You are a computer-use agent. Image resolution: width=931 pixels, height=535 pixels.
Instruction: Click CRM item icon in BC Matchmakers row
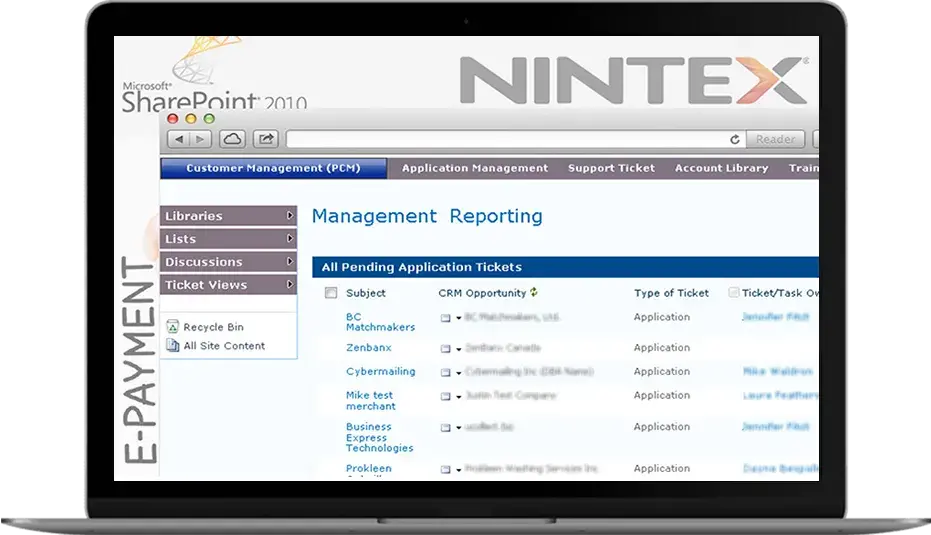445,318
